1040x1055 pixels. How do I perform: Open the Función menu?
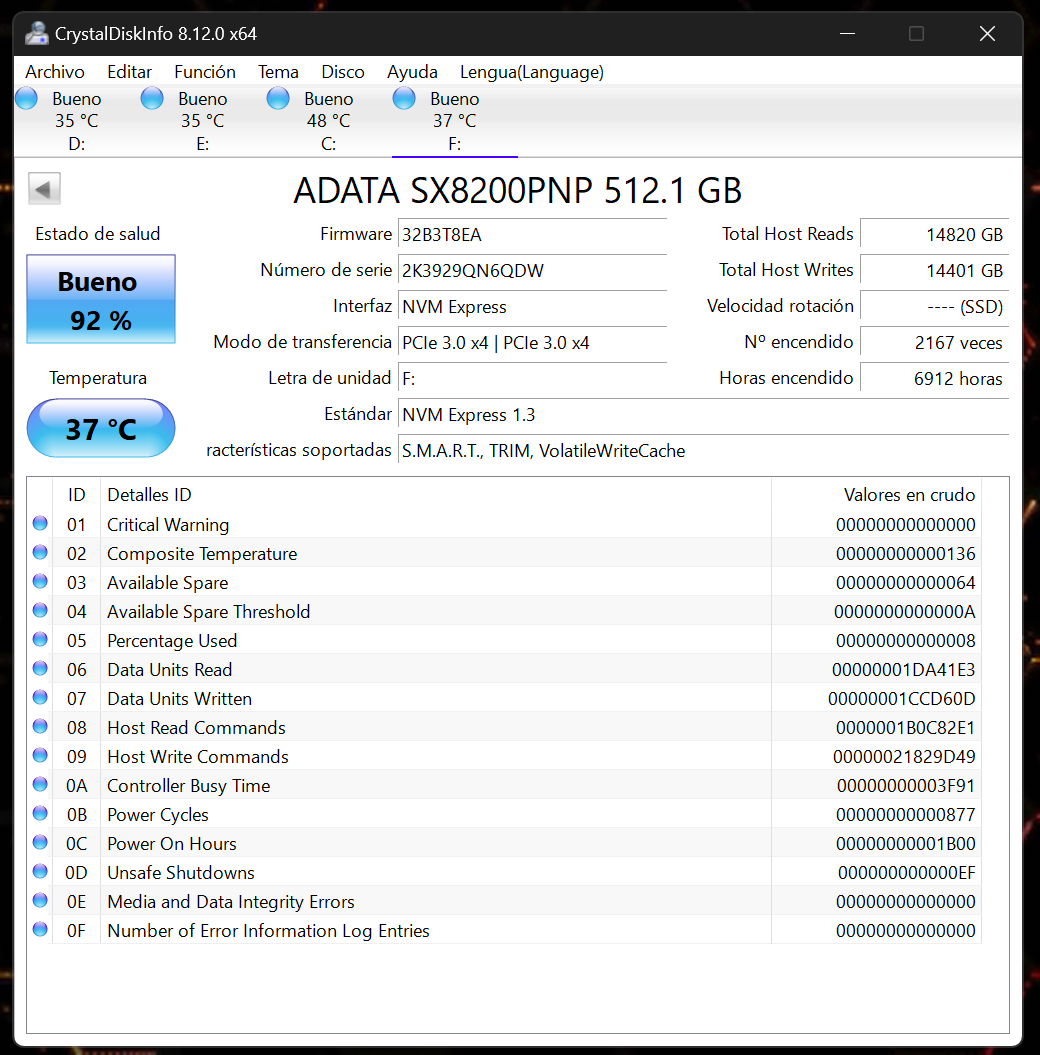click(205, 72)
